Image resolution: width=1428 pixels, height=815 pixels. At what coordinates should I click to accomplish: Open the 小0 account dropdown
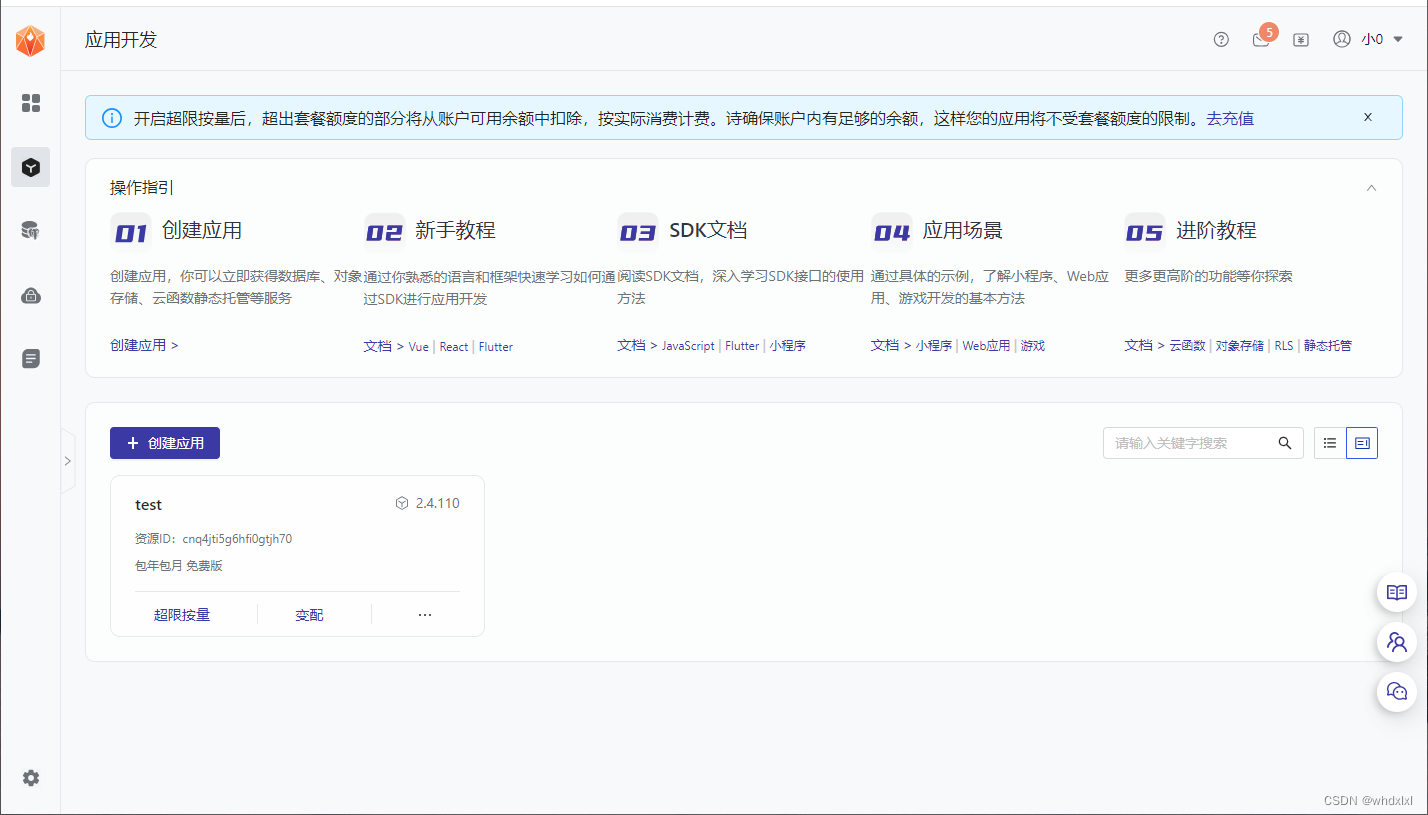click(1382, 39)
